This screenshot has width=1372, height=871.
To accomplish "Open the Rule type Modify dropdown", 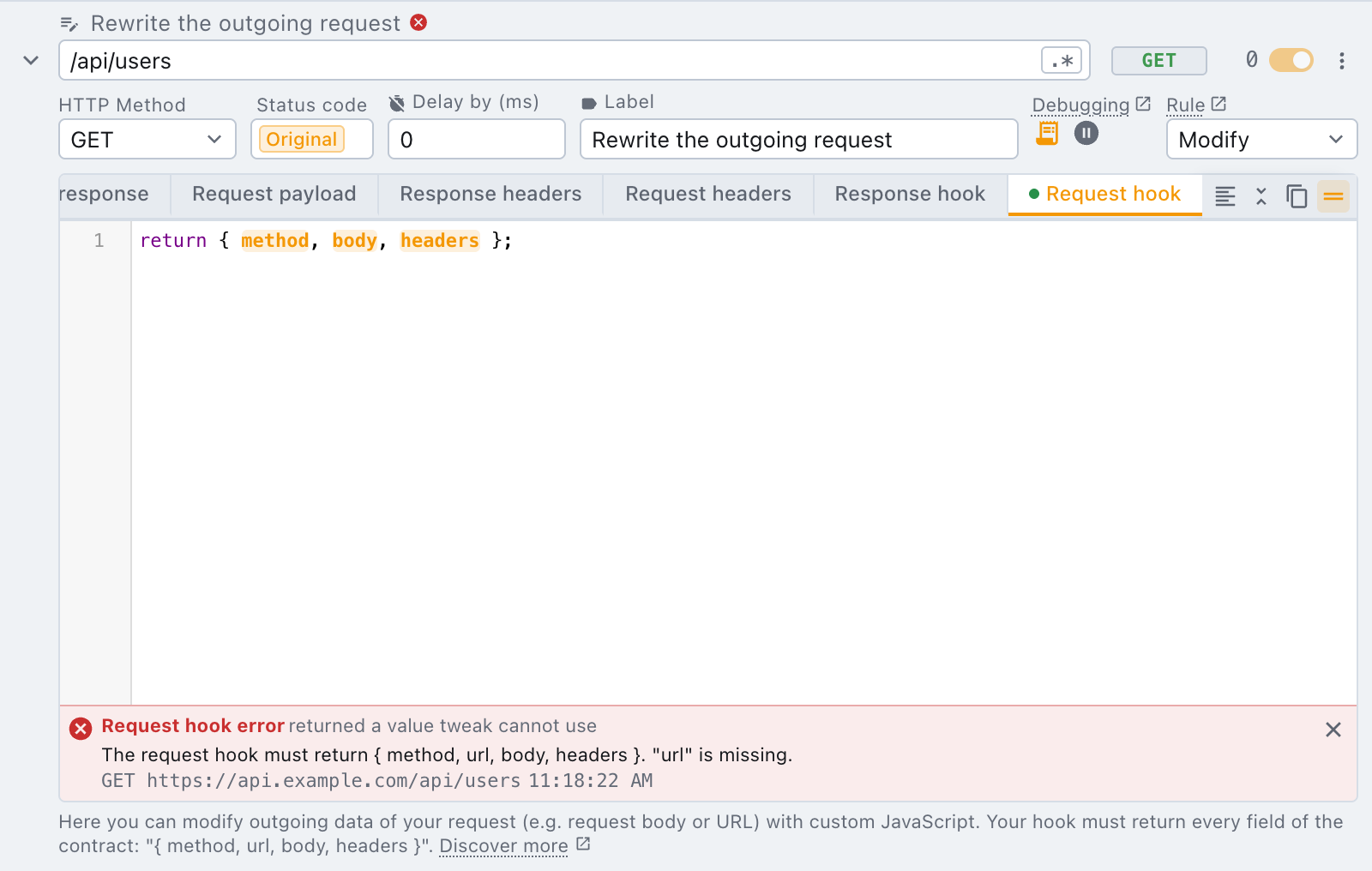I will 1261,139.
